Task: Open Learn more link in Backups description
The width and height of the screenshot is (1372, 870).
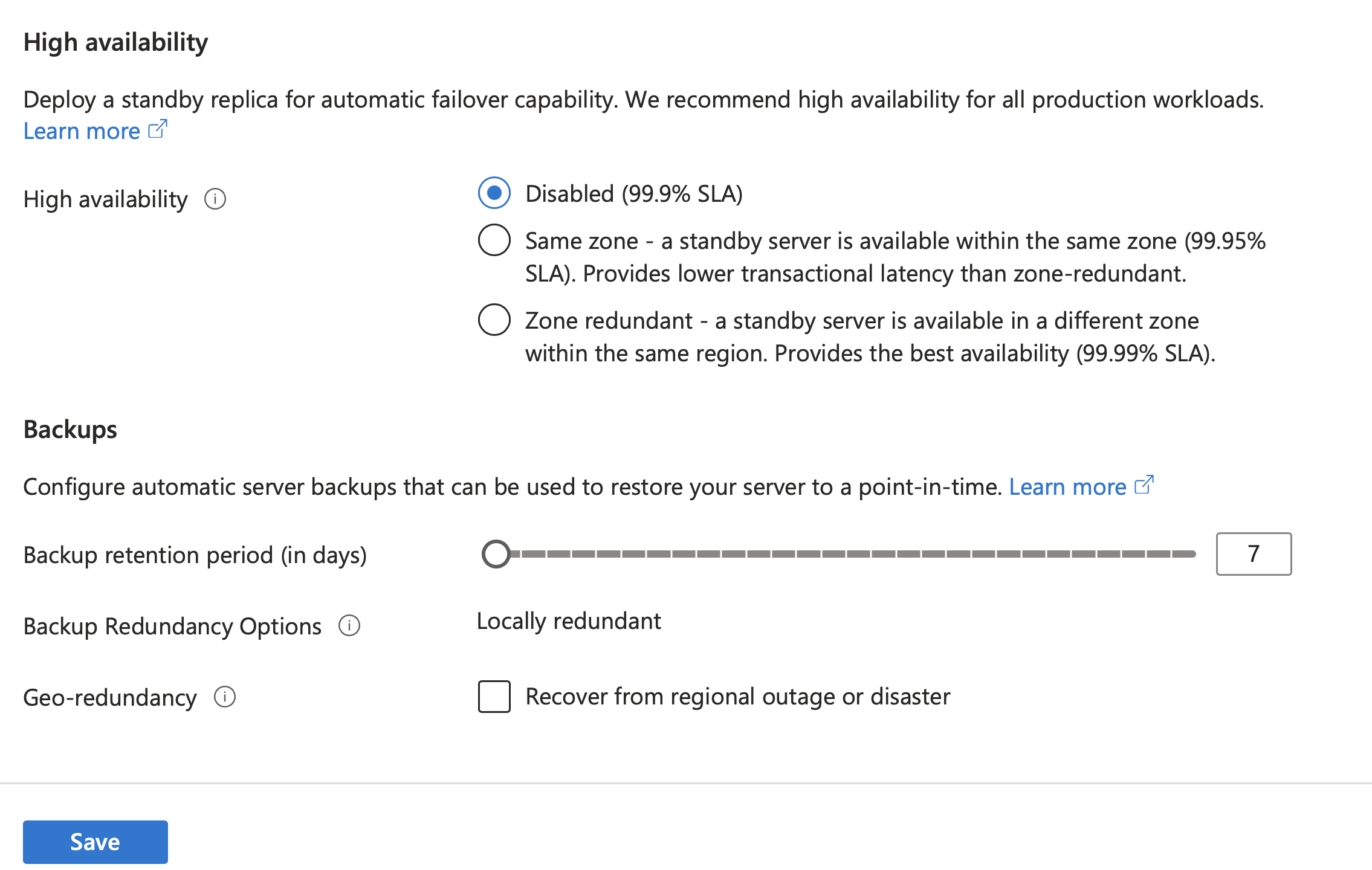Action: click(1067, 487)
